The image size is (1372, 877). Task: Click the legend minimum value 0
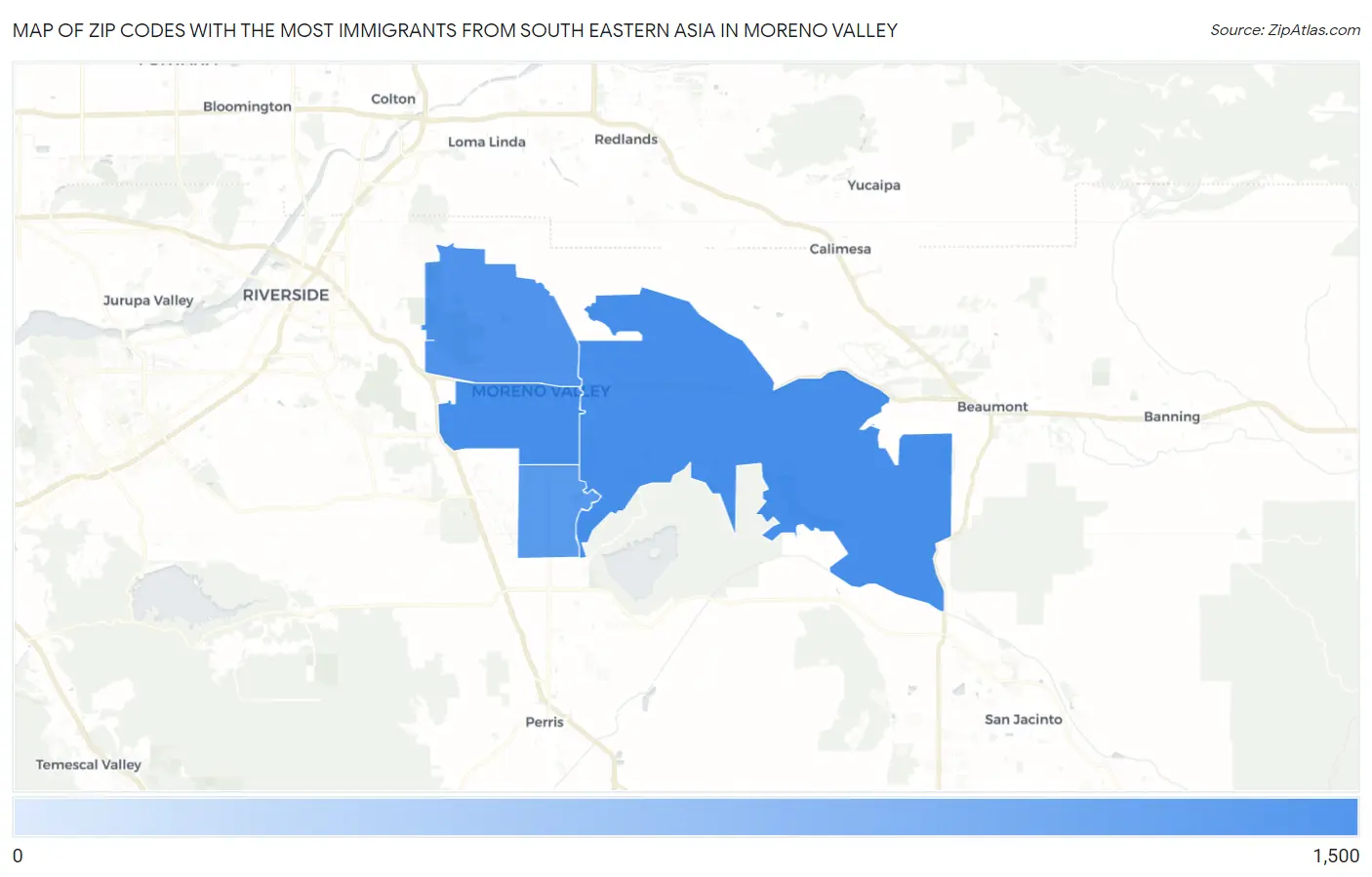[18, 856]
